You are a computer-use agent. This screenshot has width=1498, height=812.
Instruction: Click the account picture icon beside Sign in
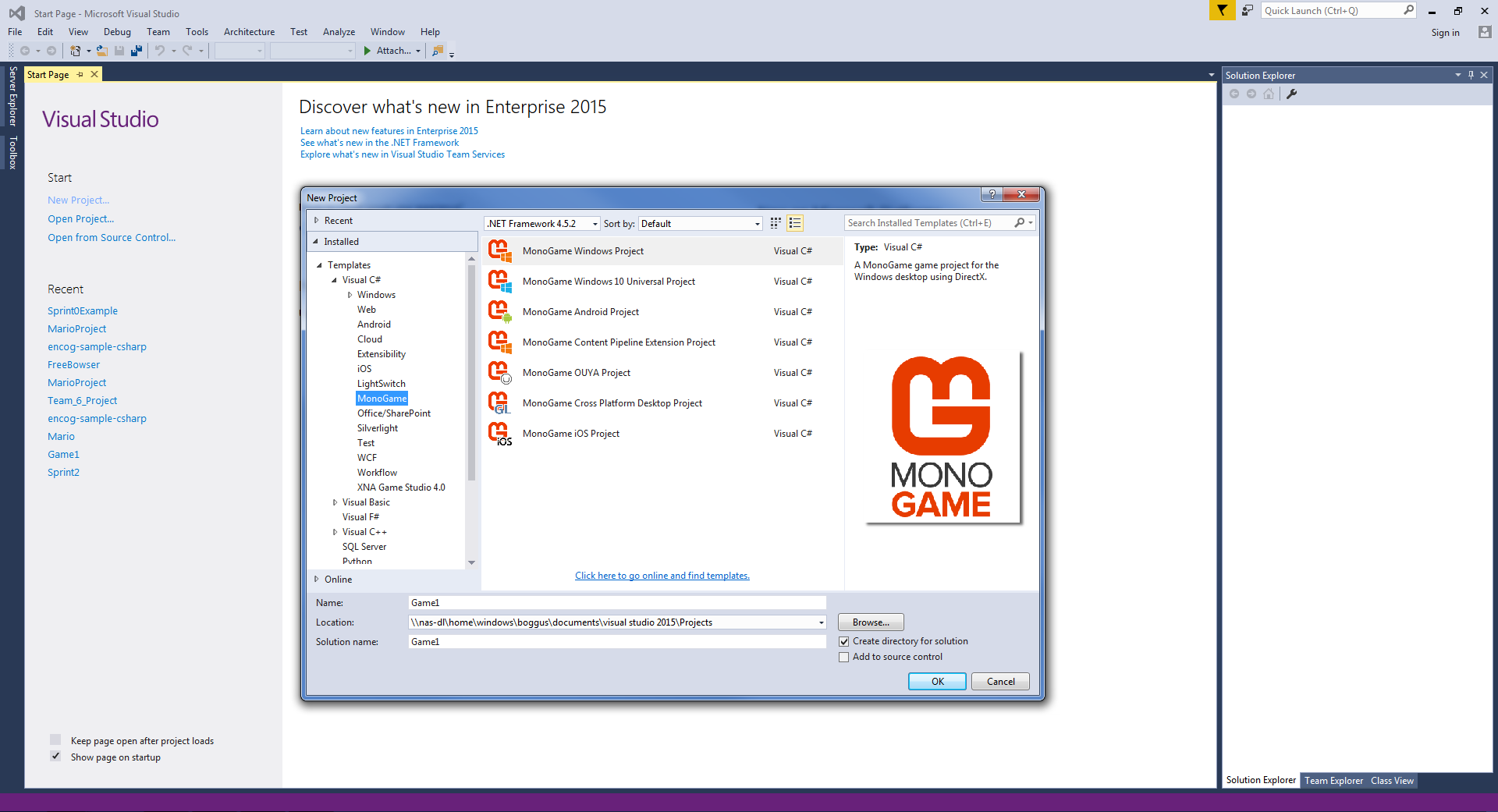[1484, 32]
